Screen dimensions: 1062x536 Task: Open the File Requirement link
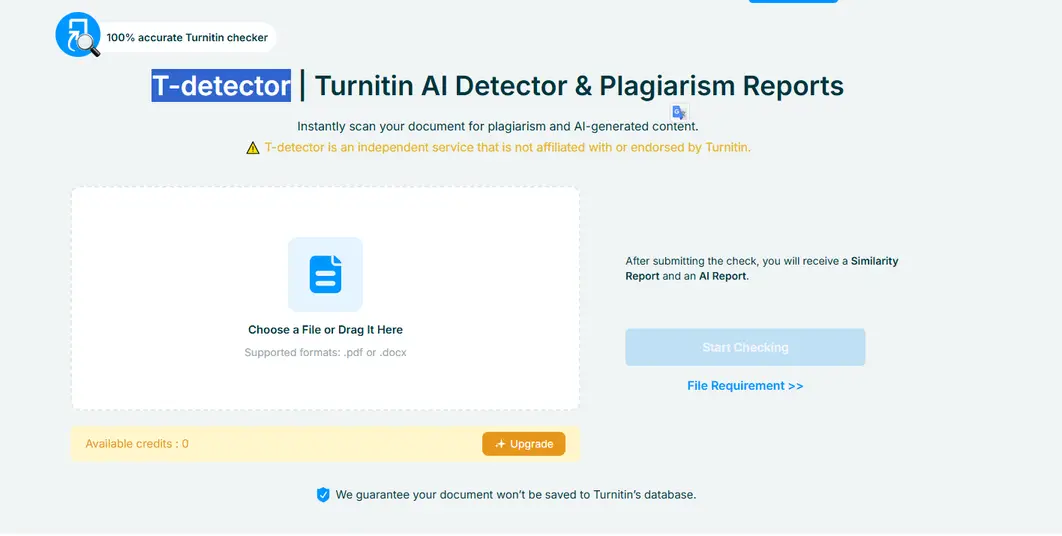coord(745,386)
